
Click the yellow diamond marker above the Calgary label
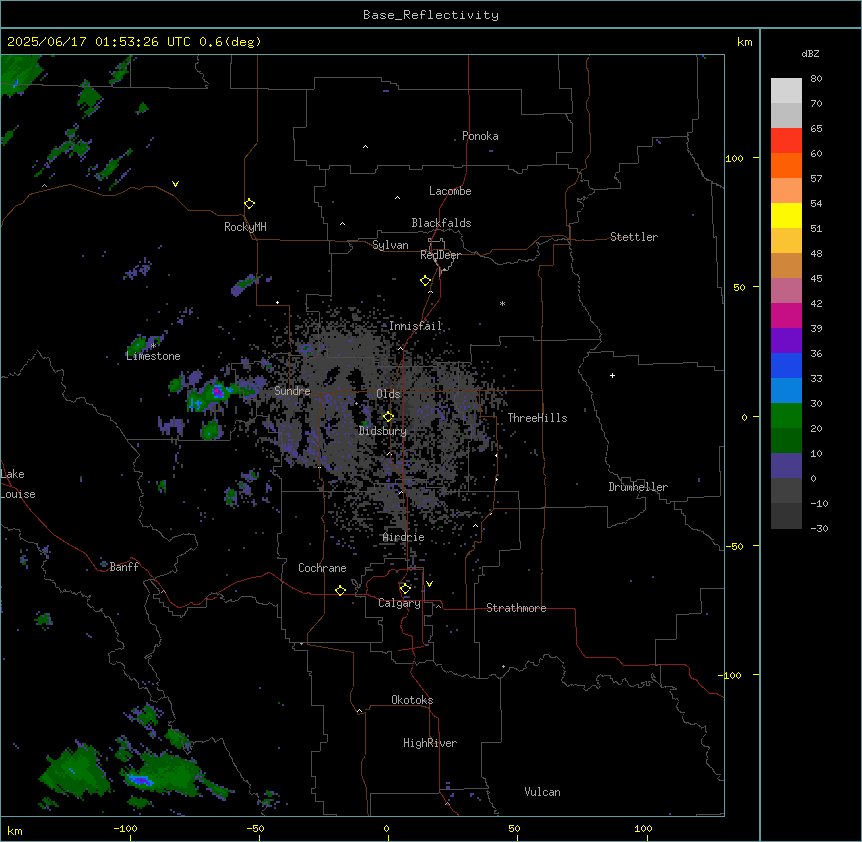[x=405, y=589]
